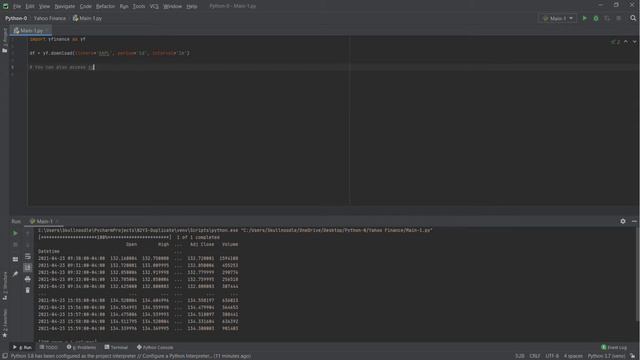
Task: Click cursor position indicator in status bar
Action: click(x=519, y=356)
